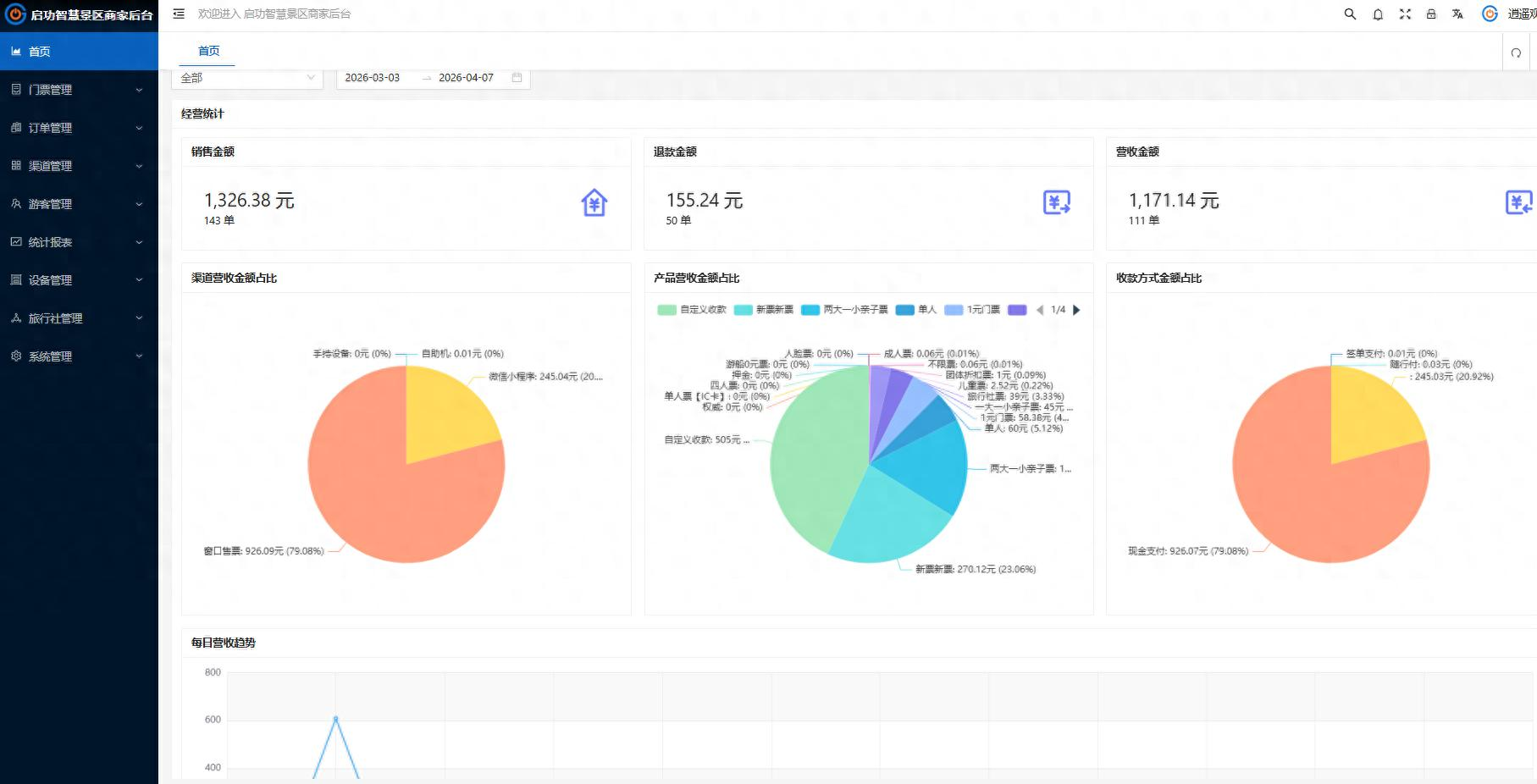Click the 销售金额 house yen icon

(594, 202)
